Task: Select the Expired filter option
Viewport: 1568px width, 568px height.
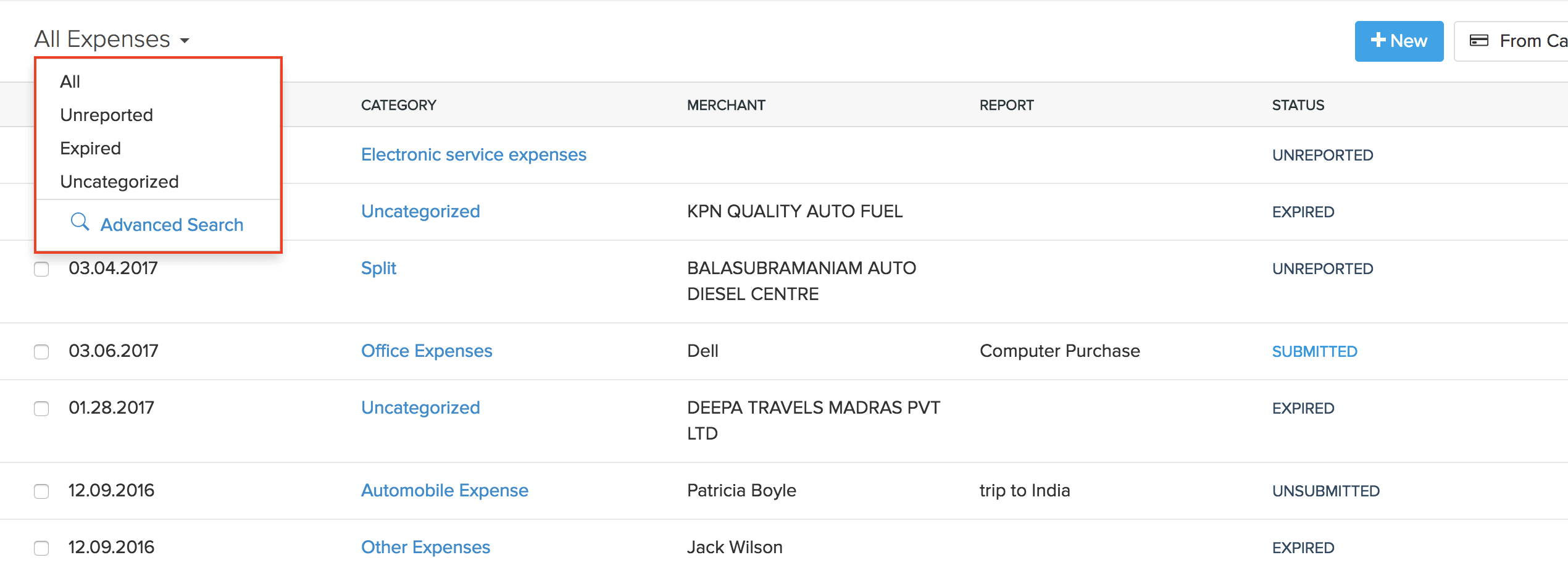Action: (x=90, y=148)
